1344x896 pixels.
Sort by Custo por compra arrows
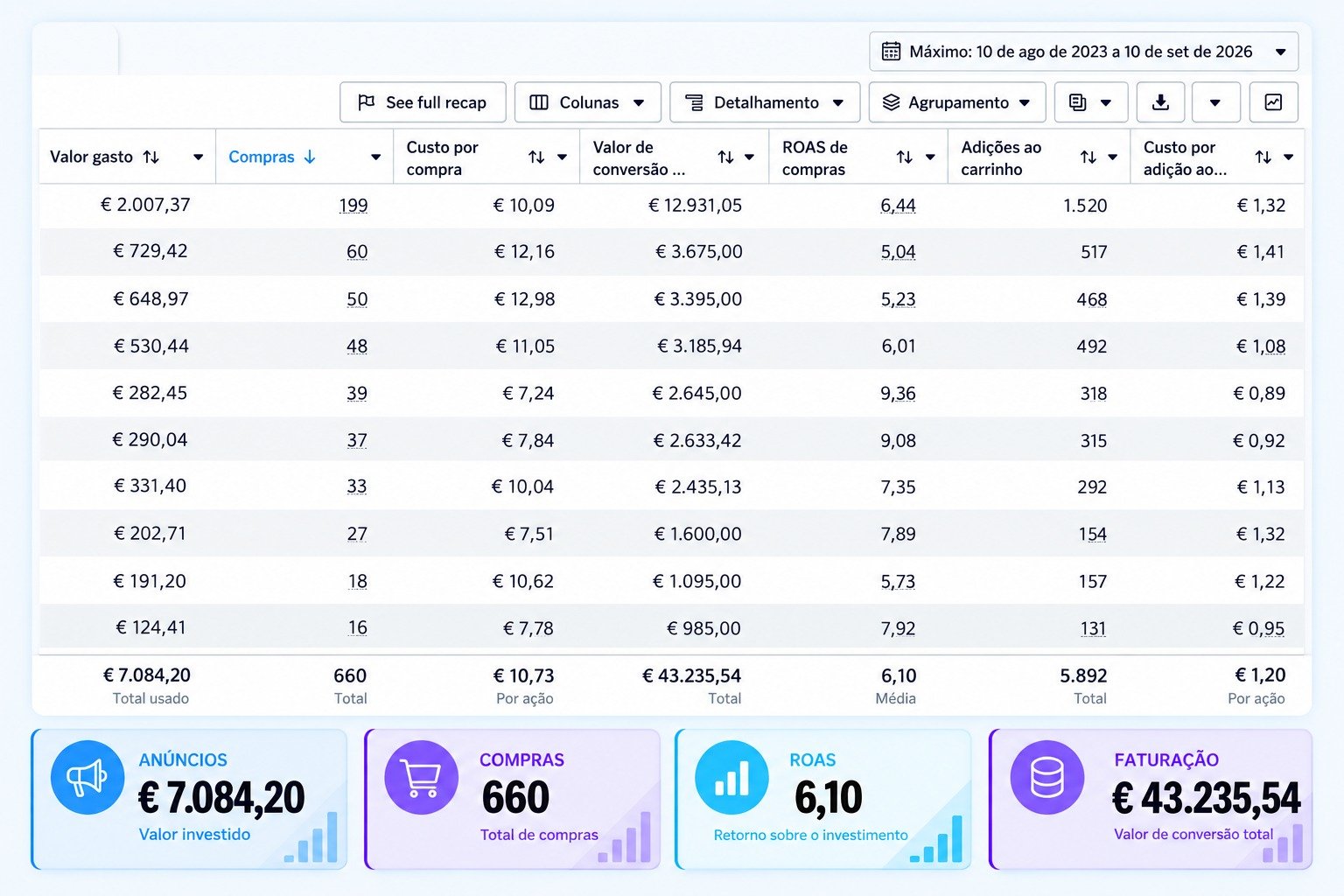(536, 157)
